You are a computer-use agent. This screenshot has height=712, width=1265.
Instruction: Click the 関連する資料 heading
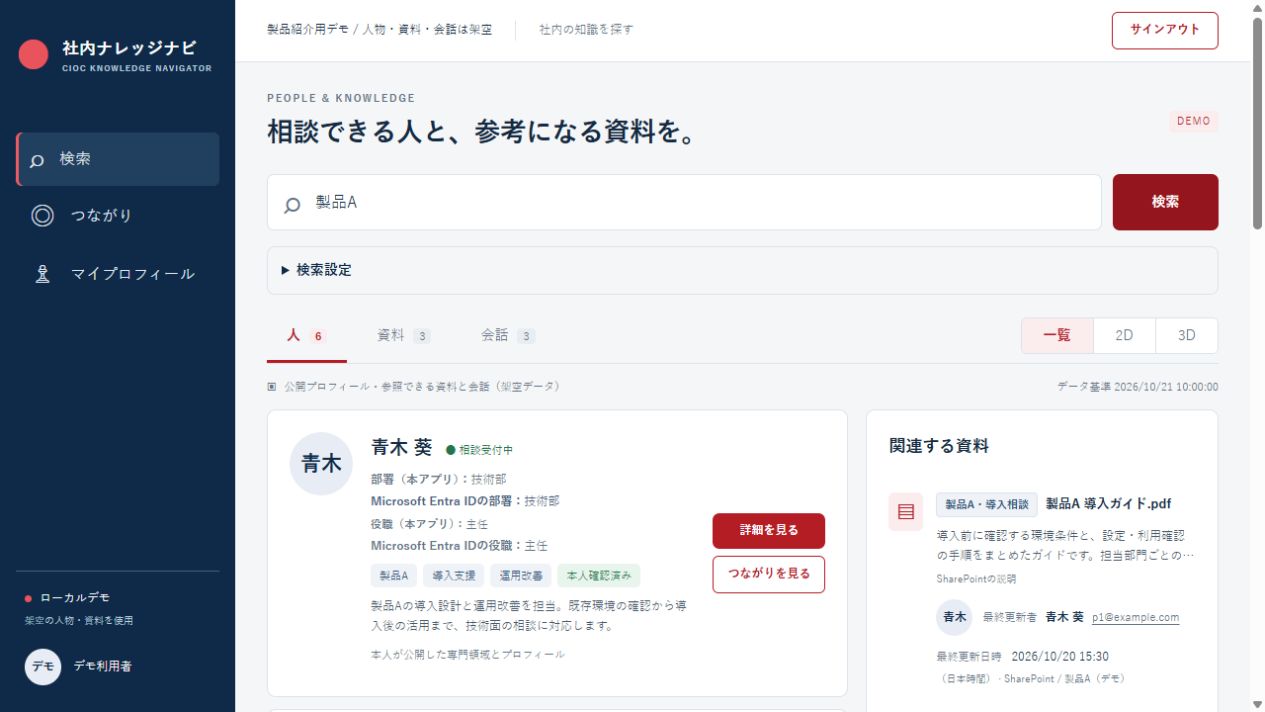coord(939,447)
